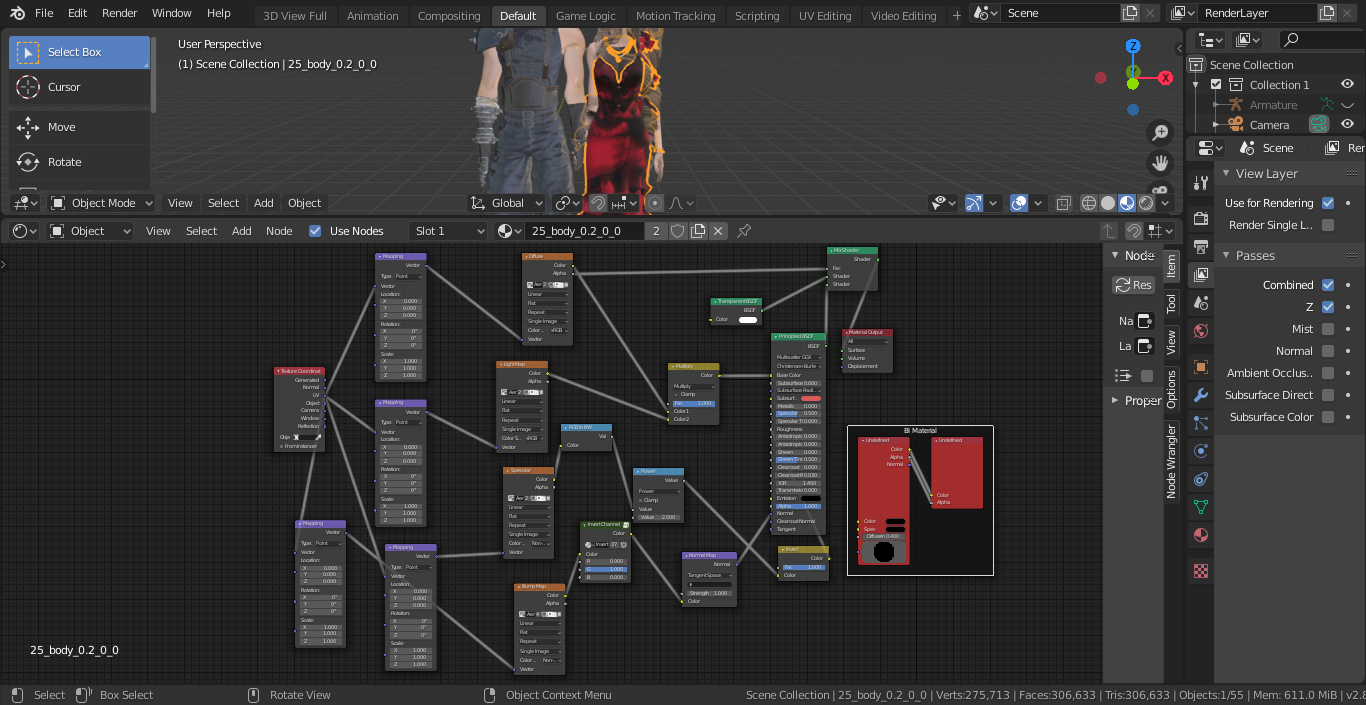1366x705 pixels.
Task: Toggle Camera visibility eye in outliner
Action: pyautogui.click(x=1347, y=124)
